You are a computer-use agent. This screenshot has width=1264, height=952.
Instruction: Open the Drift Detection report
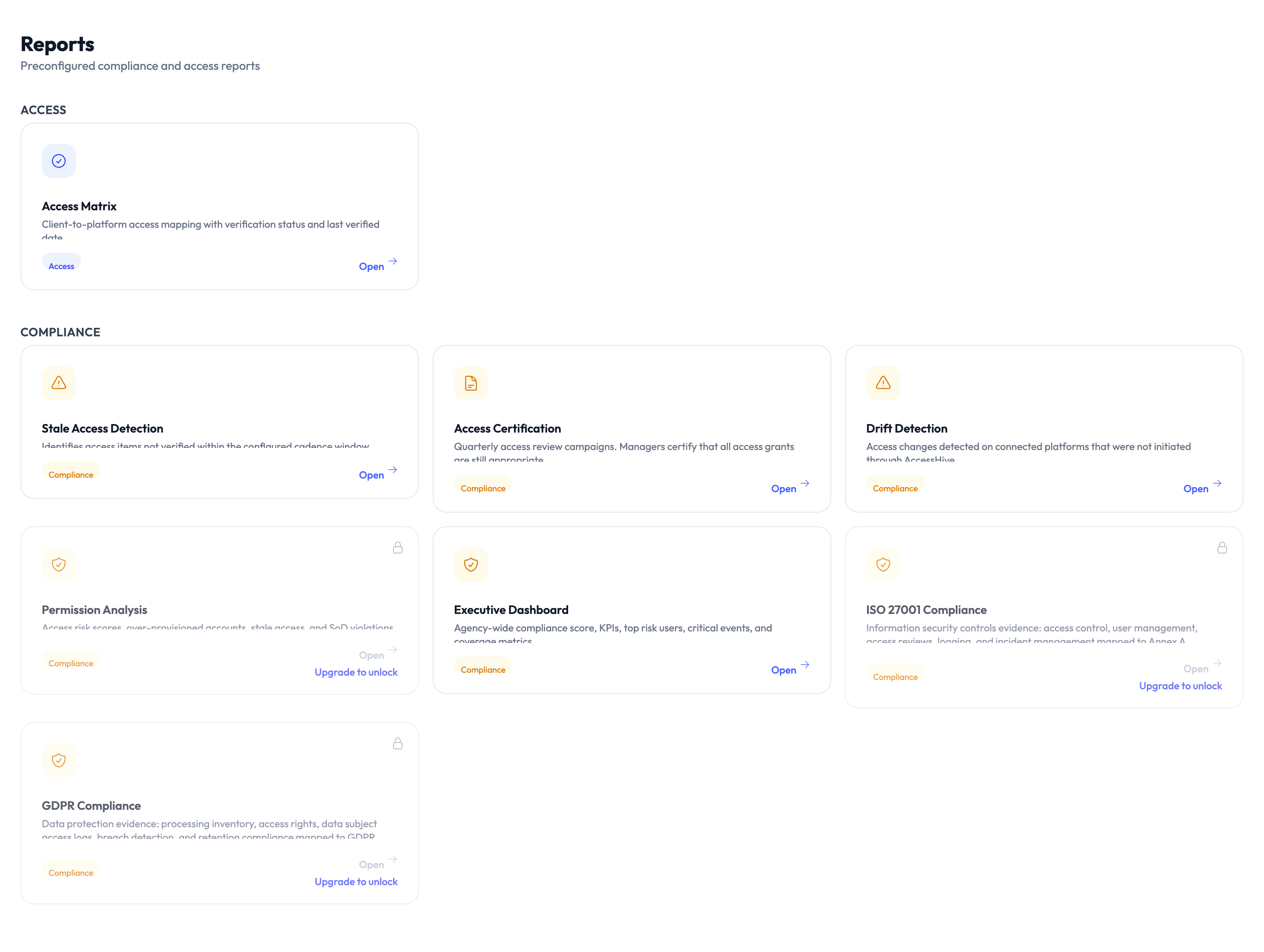coord(1195,488)
